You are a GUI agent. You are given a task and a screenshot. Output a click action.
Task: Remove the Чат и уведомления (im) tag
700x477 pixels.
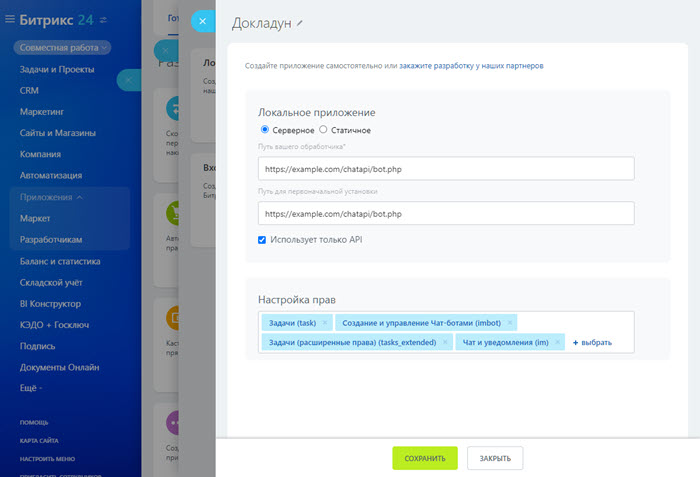coord(558,342)
